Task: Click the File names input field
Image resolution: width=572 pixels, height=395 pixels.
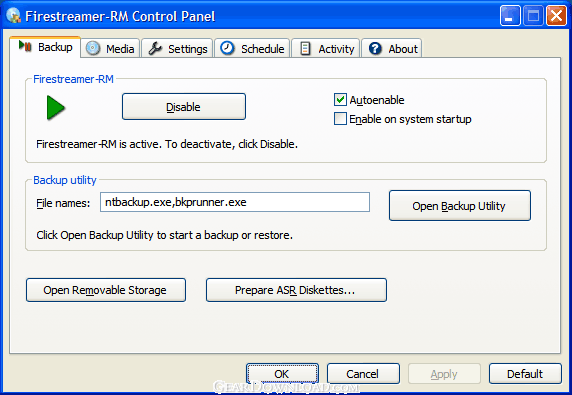Action: tap(235, 202)
